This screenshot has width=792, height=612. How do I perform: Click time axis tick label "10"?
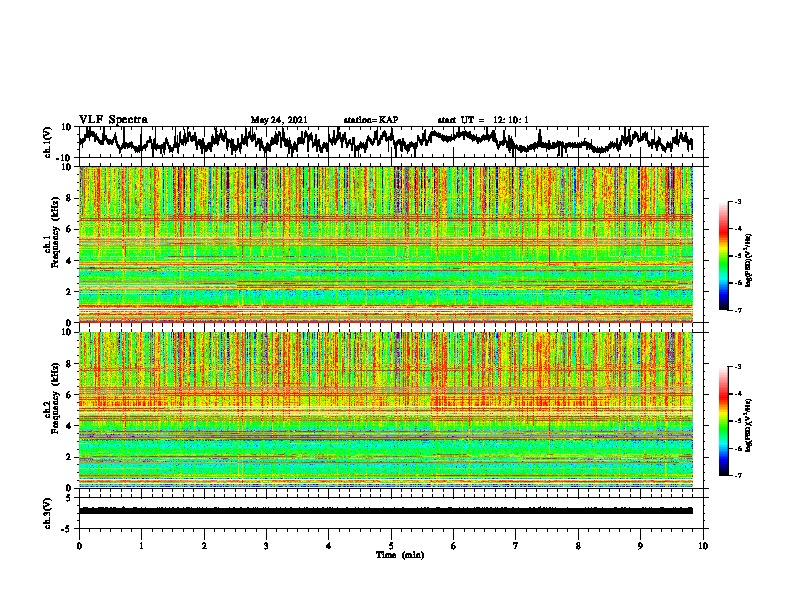(703, 546)
